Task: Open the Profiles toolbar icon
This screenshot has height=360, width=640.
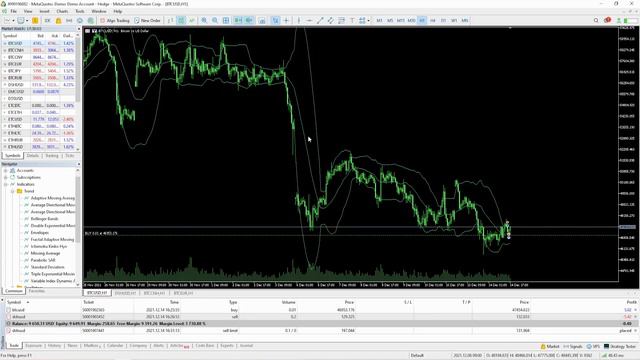Action: pos(20,20)
